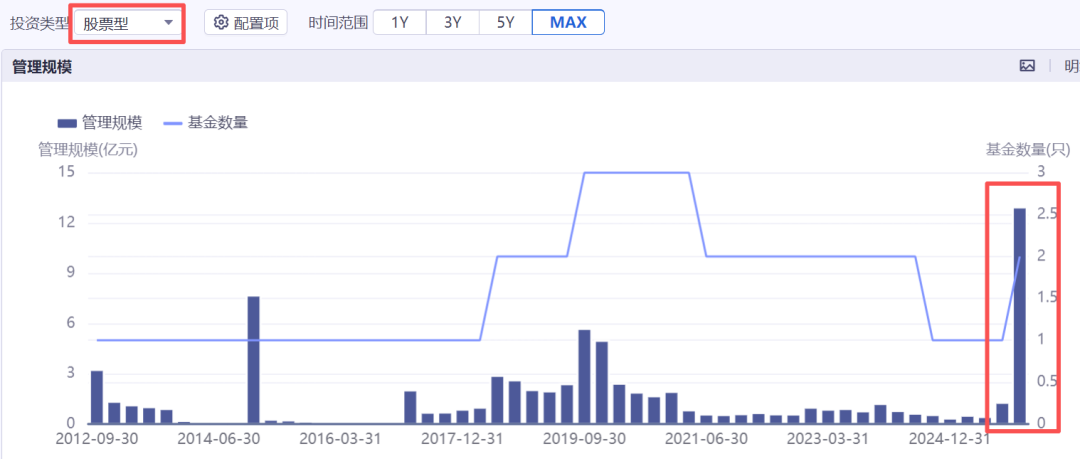Switch to the 明细 detail view
The image size is (1080, 459).
[1072, 66]
